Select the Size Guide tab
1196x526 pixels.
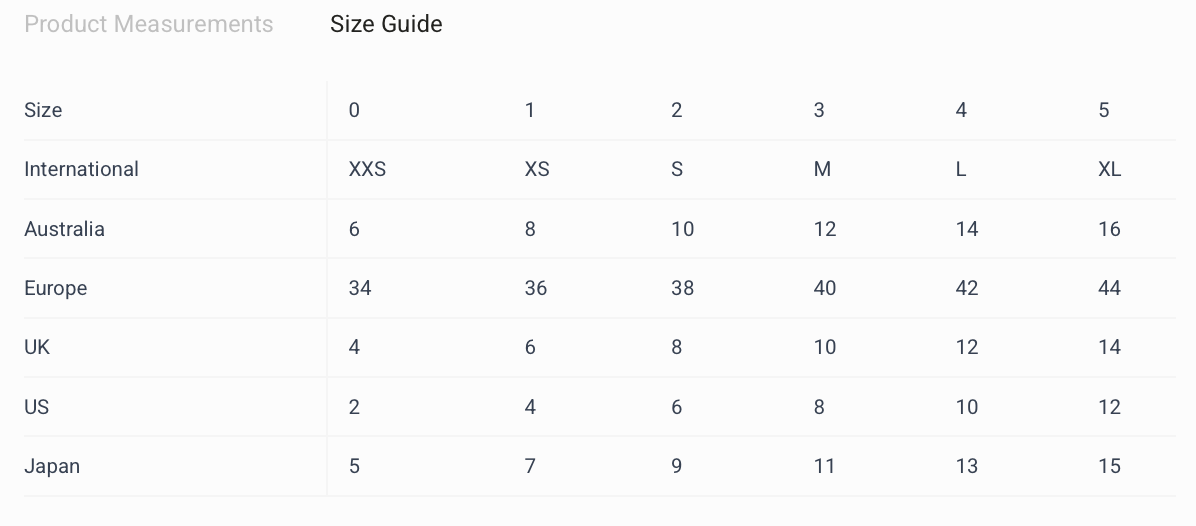[x=386, y=24]
